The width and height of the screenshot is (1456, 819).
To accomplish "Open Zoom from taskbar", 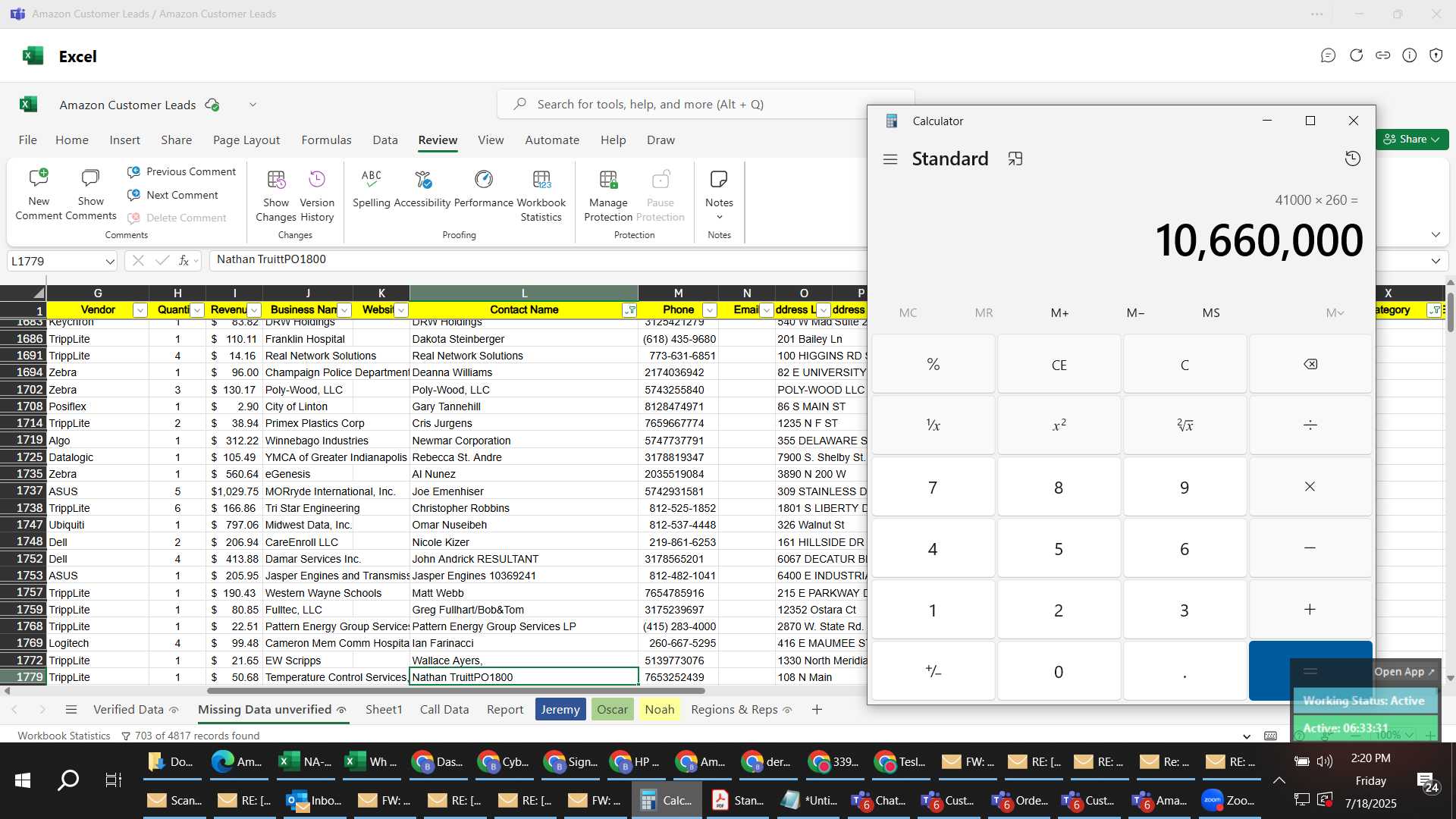I will [x=1228, y=800].
